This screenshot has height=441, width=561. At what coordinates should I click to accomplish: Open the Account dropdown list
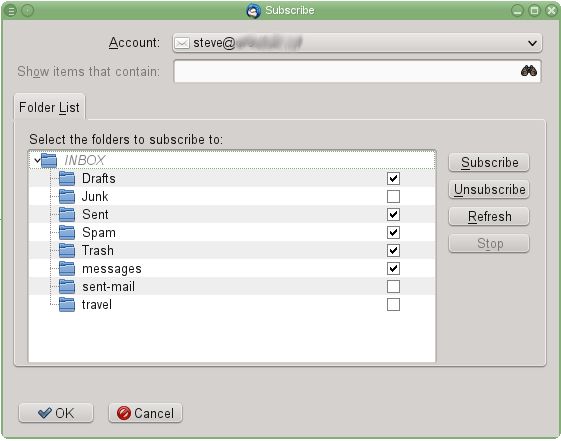click(x=357, y=43)
